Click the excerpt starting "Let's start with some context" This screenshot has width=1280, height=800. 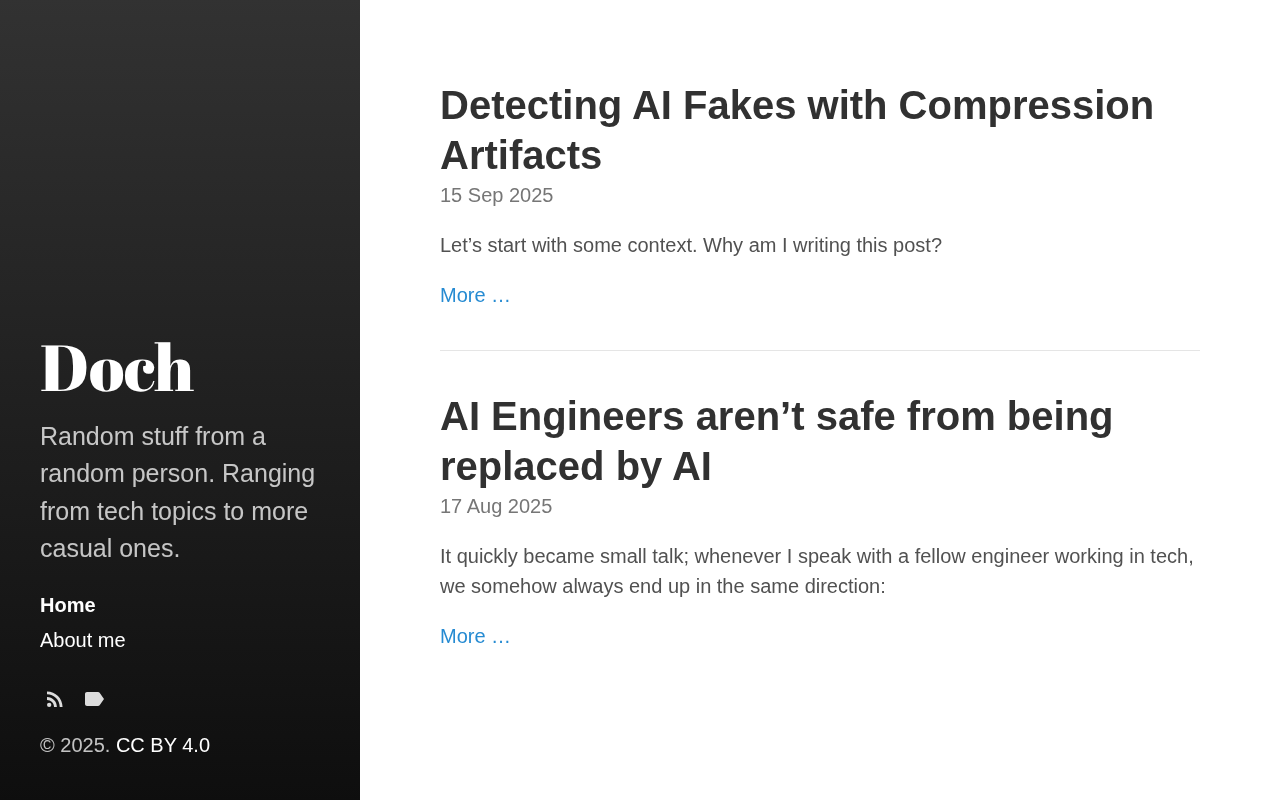pos(690,245)
